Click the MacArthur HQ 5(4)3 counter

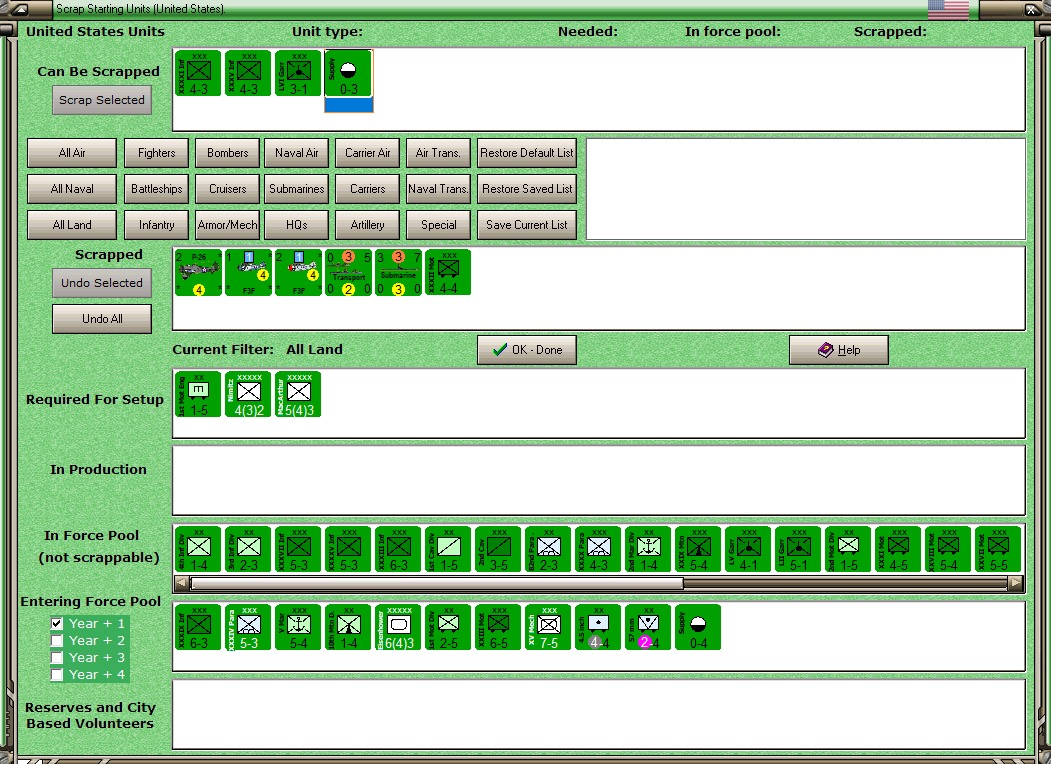[298, 394]
